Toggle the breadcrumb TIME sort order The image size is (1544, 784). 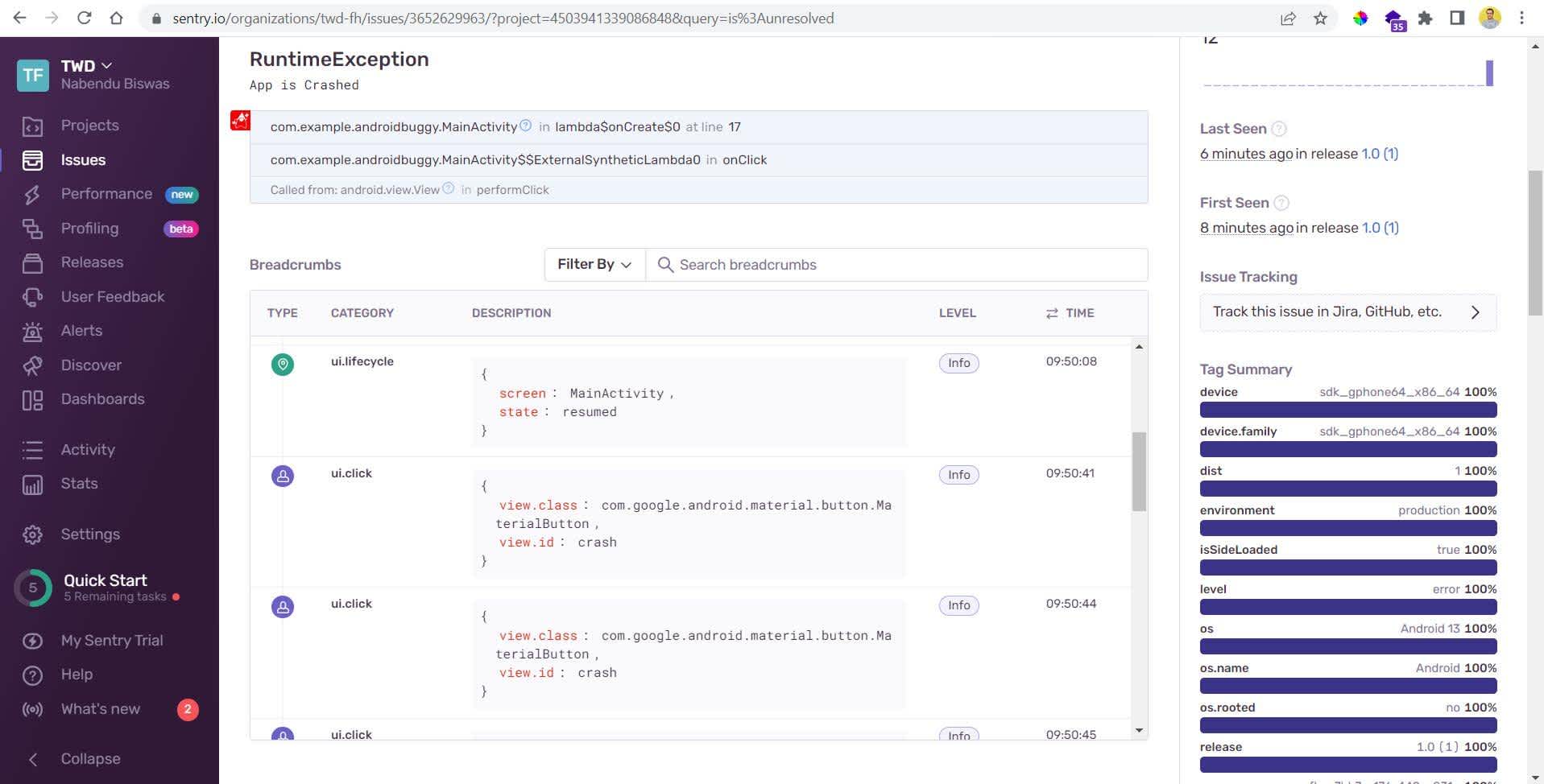1070,313
